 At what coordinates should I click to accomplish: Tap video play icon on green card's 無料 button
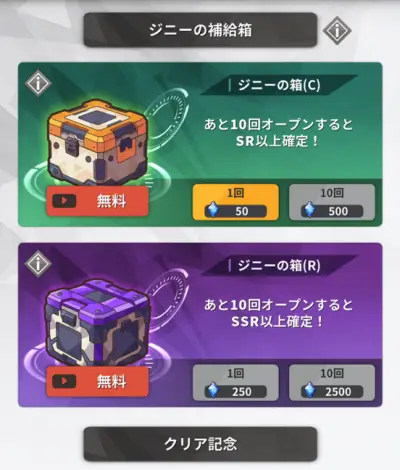point(64,201)
